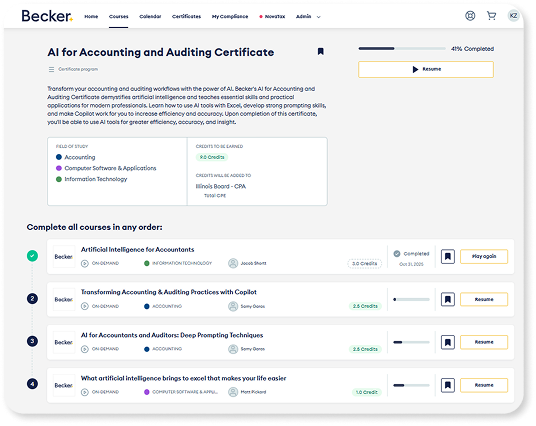Click instructor avatar for Jacob Shortt
The image size is (536, 426).
233,263
